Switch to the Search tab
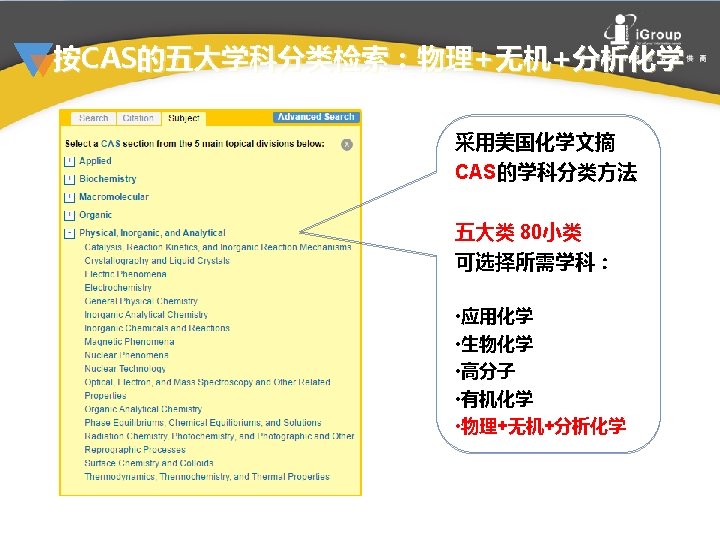The height and width of the screenshot is (540, 720). [93, 118]
